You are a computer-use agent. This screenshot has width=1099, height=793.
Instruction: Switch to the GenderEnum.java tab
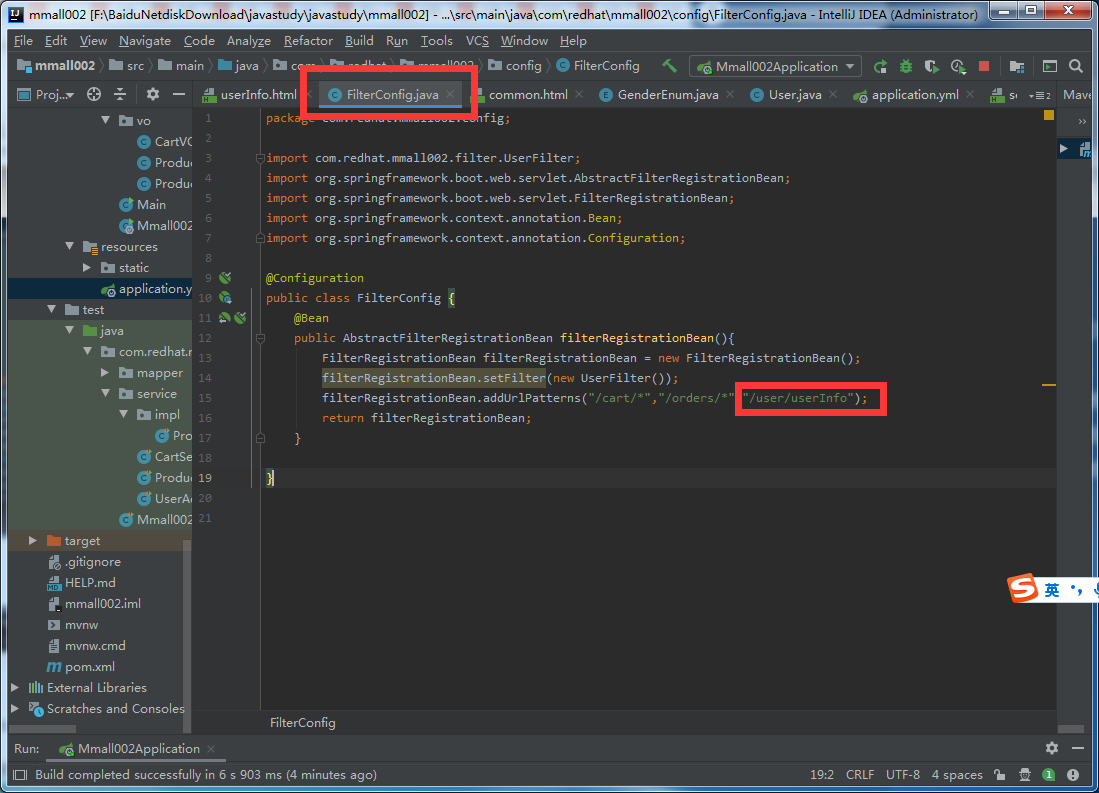pos(667,95)
